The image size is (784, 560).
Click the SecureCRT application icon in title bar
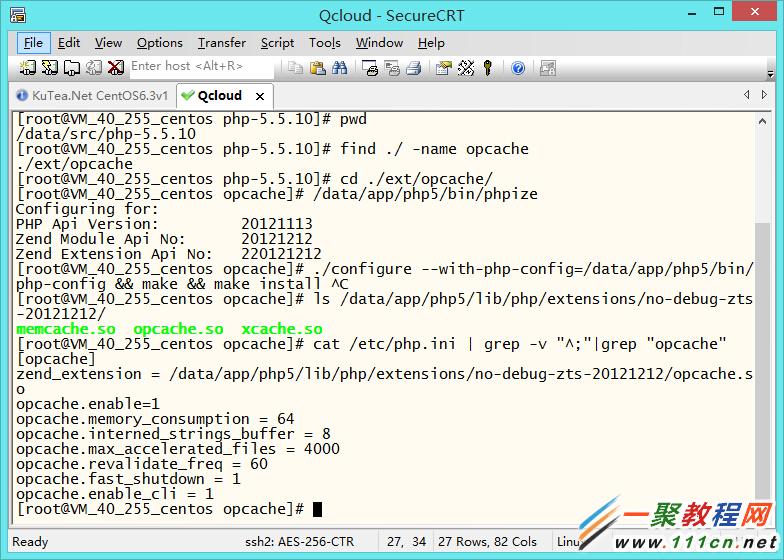pyautogui.click(x=18, y=15)
